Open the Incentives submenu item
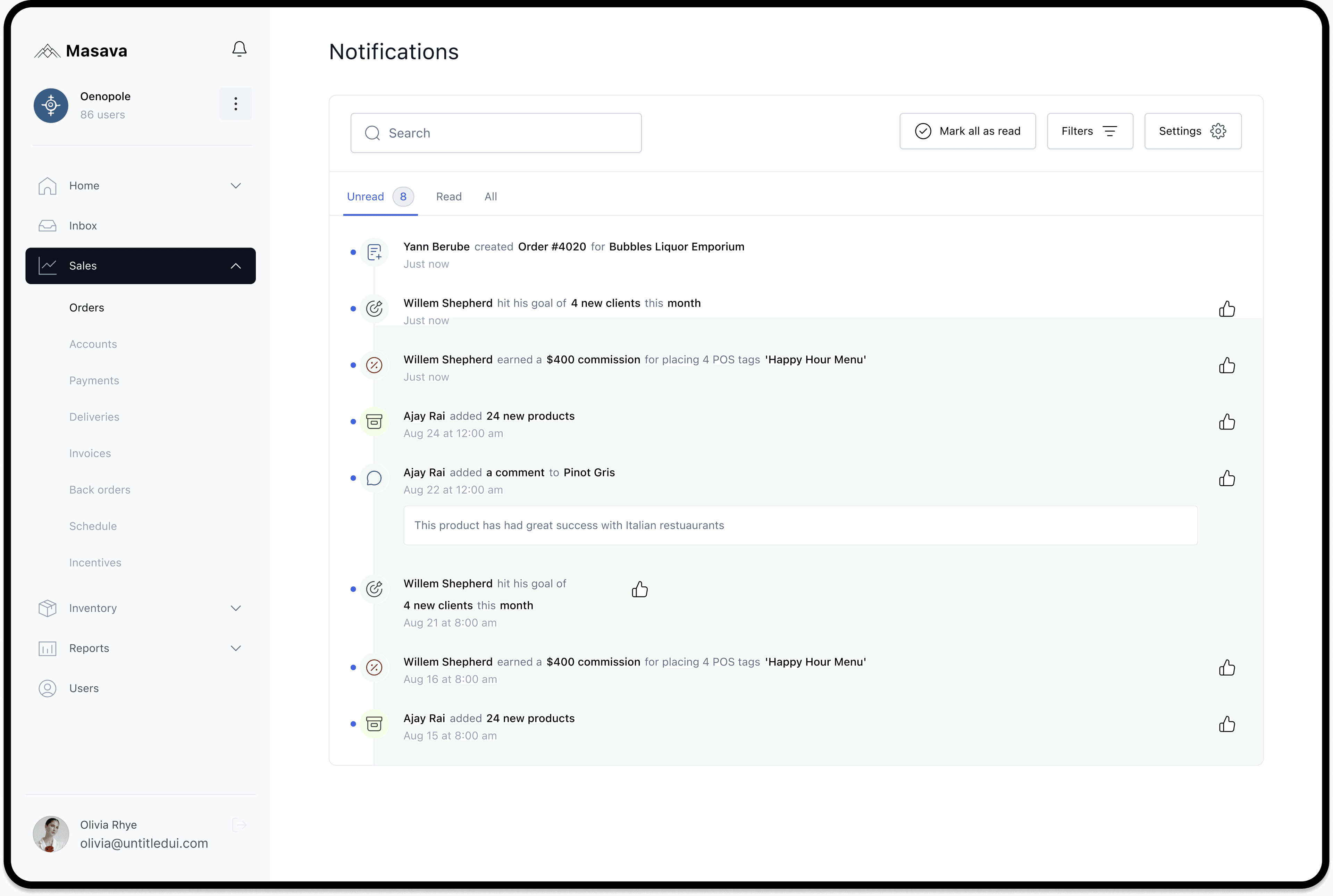The width and height of the screenshot is (1333, 896). [x=95, y=562]
